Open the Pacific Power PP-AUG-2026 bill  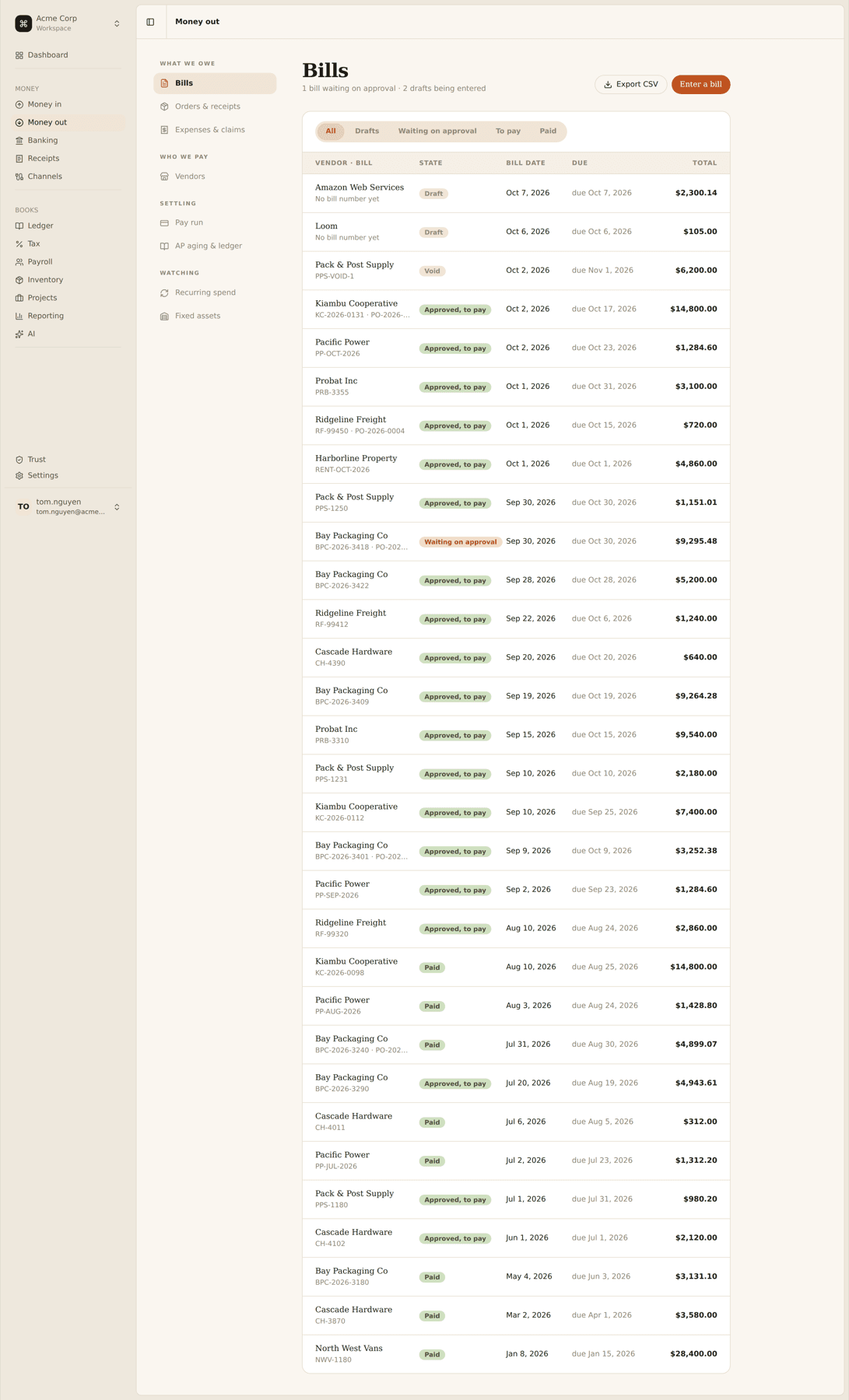516,1006
